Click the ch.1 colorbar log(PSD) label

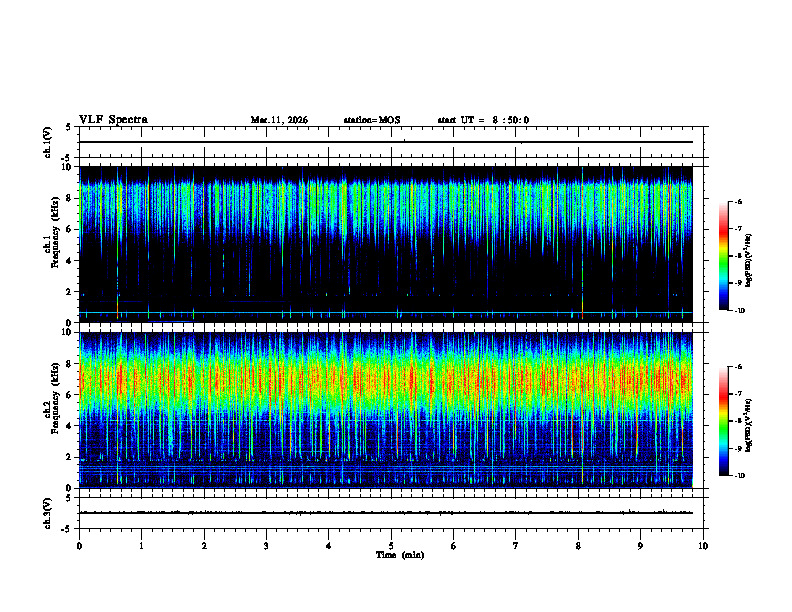point(749,261)
